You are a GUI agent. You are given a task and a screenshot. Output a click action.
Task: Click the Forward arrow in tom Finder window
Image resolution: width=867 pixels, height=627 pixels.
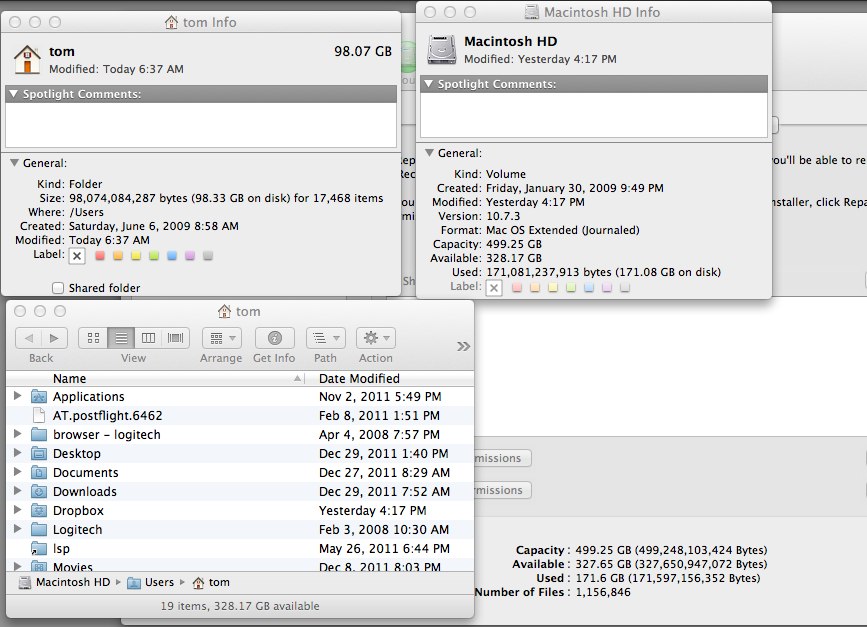[54, 338]
